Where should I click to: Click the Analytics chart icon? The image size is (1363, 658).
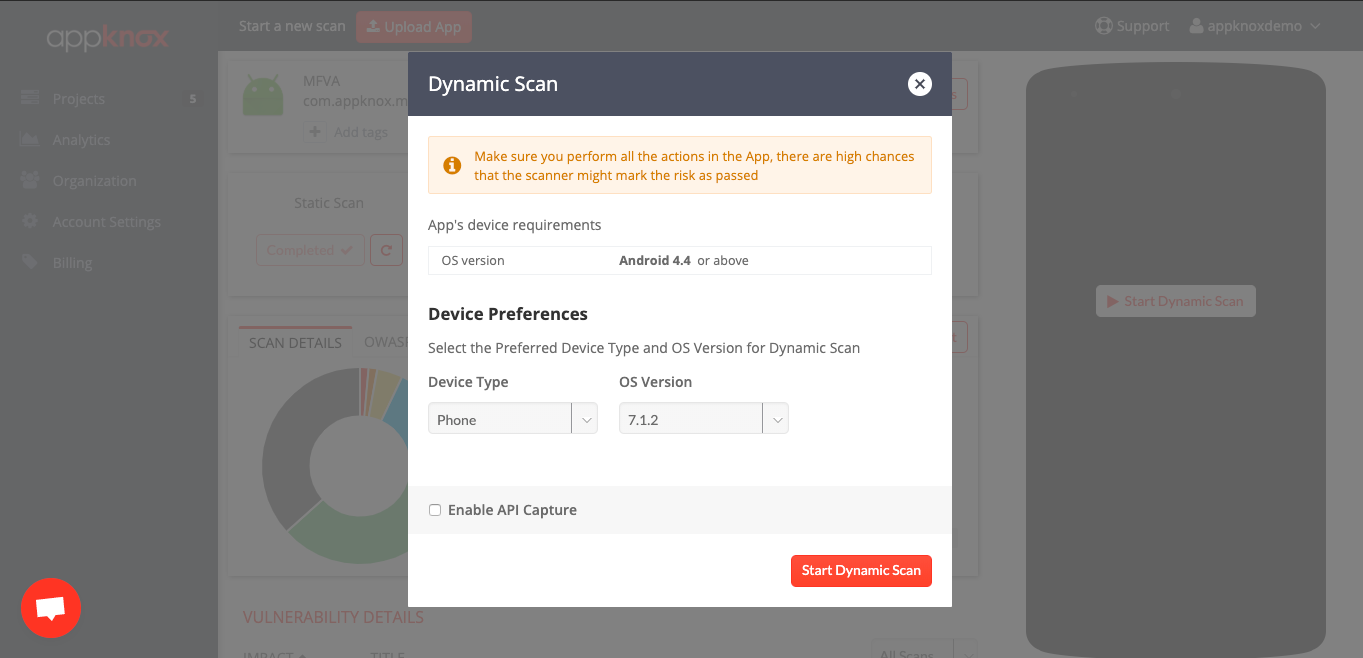[30, 140]
